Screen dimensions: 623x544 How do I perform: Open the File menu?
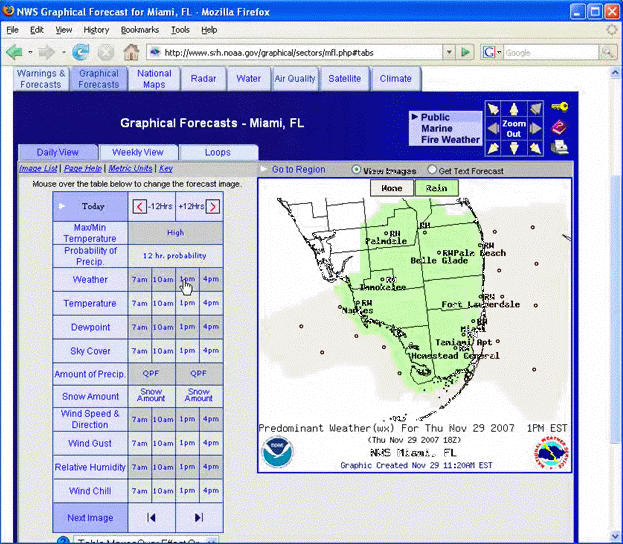[x=12, y=30]
